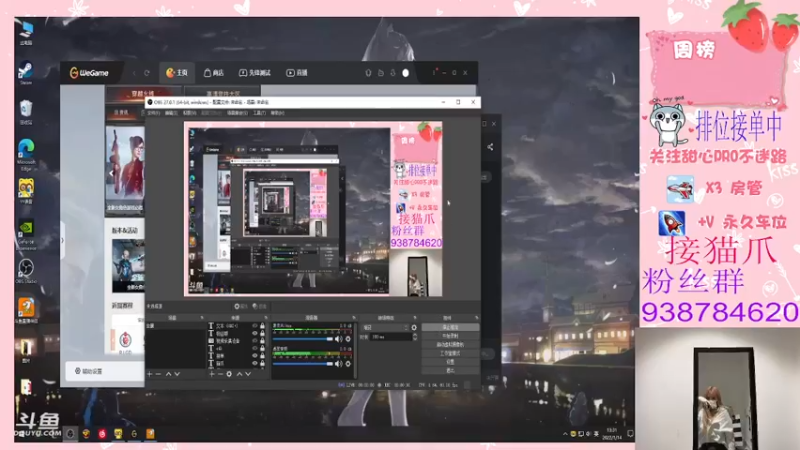
Task: Open 文件(F) menu in OBS
Action: (154, 113)
